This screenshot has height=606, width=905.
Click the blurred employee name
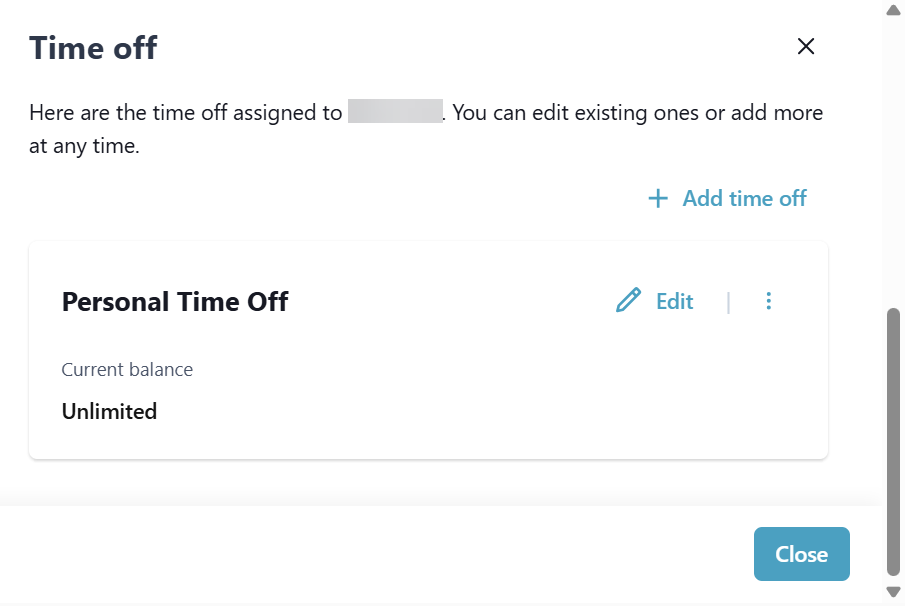point(395,112)
